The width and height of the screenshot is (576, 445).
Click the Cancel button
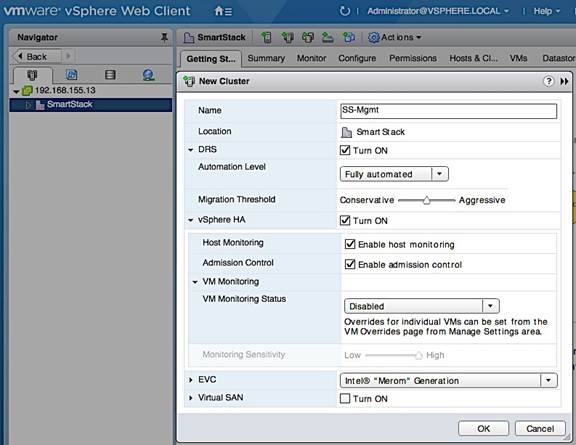pos(540,428)
